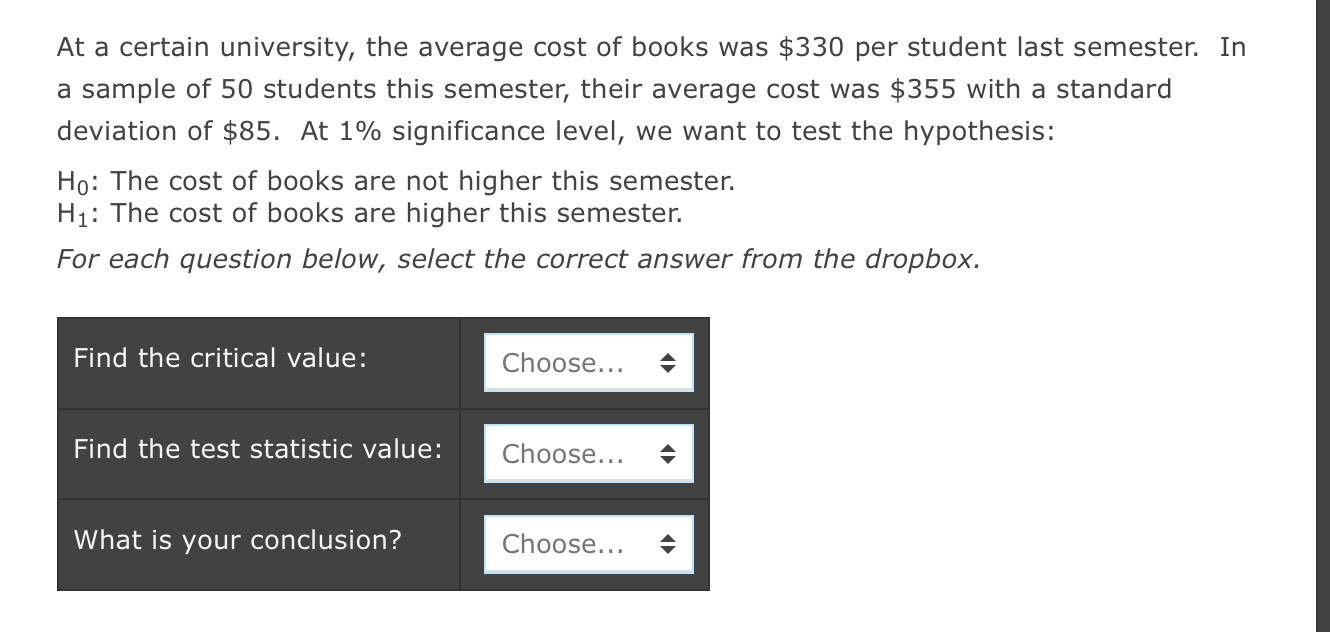Click the arrow icon in conclusion dropdown
This screenshot has height=632, width=1330.
[x=668, y=543]
